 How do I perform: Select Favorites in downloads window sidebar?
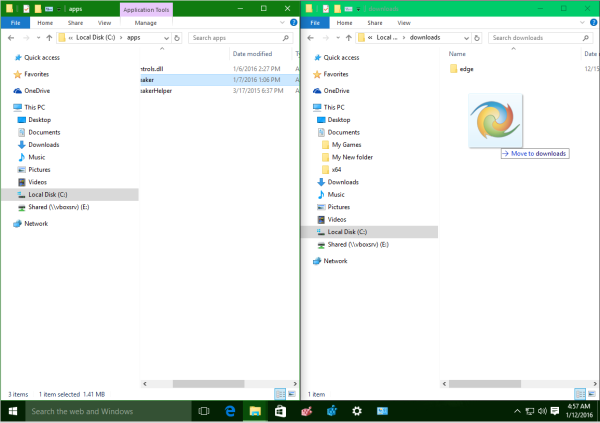[x=331, y=74]
